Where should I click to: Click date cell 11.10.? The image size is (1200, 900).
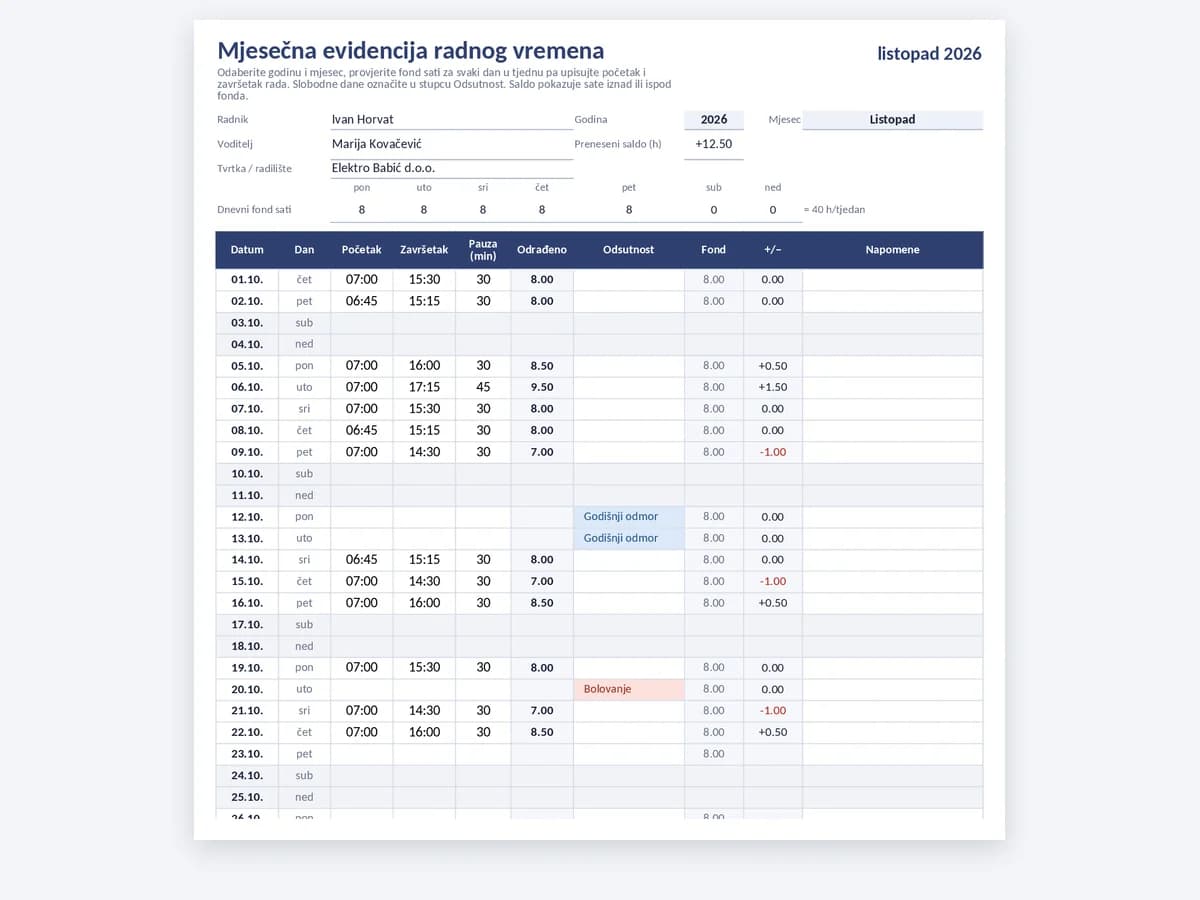pos(247,495)
